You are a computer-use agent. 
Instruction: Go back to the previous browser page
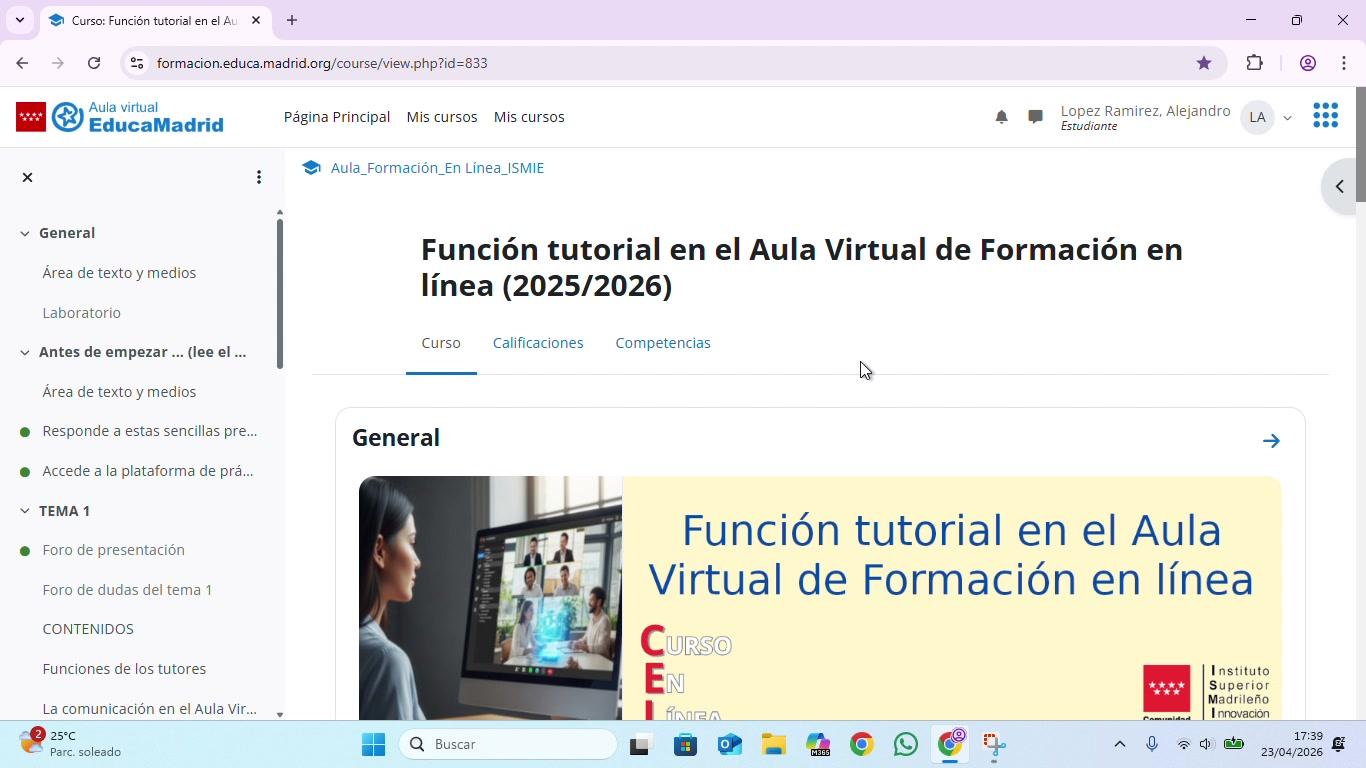pos(22,63)
